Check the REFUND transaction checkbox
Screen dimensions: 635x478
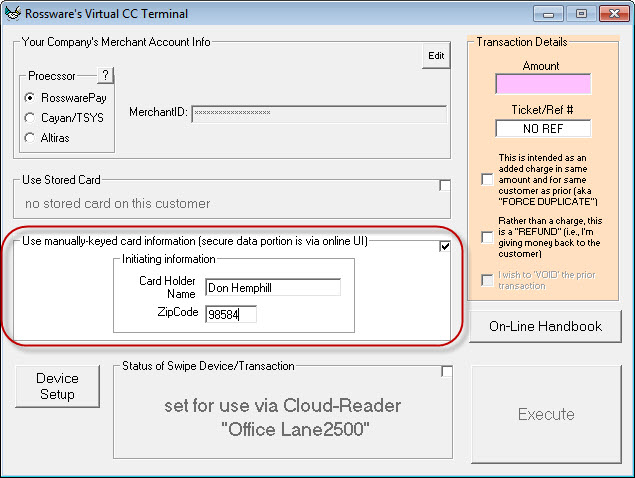486,237
